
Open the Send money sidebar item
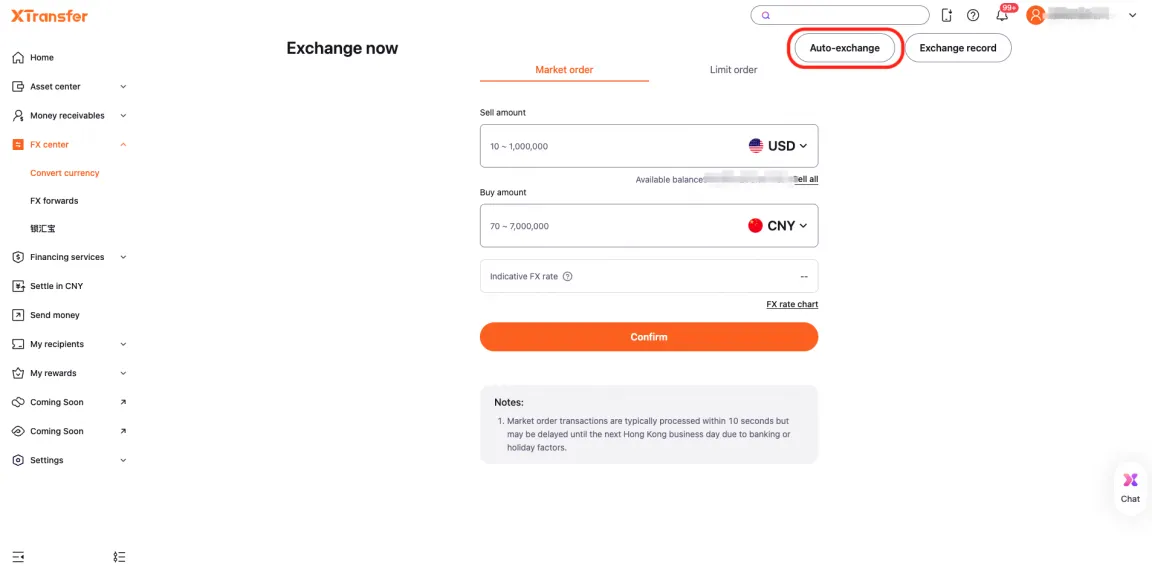coord(54,315)
